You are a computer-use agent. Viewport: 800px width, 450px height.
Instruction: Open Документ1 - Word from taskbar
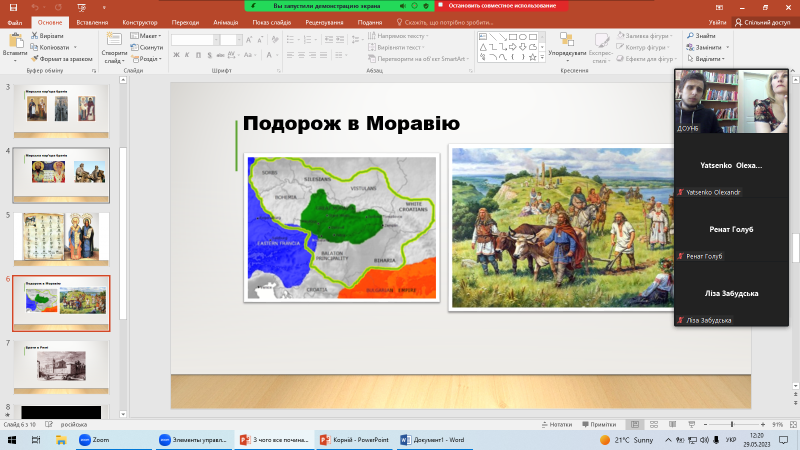[x=433, y=440]
